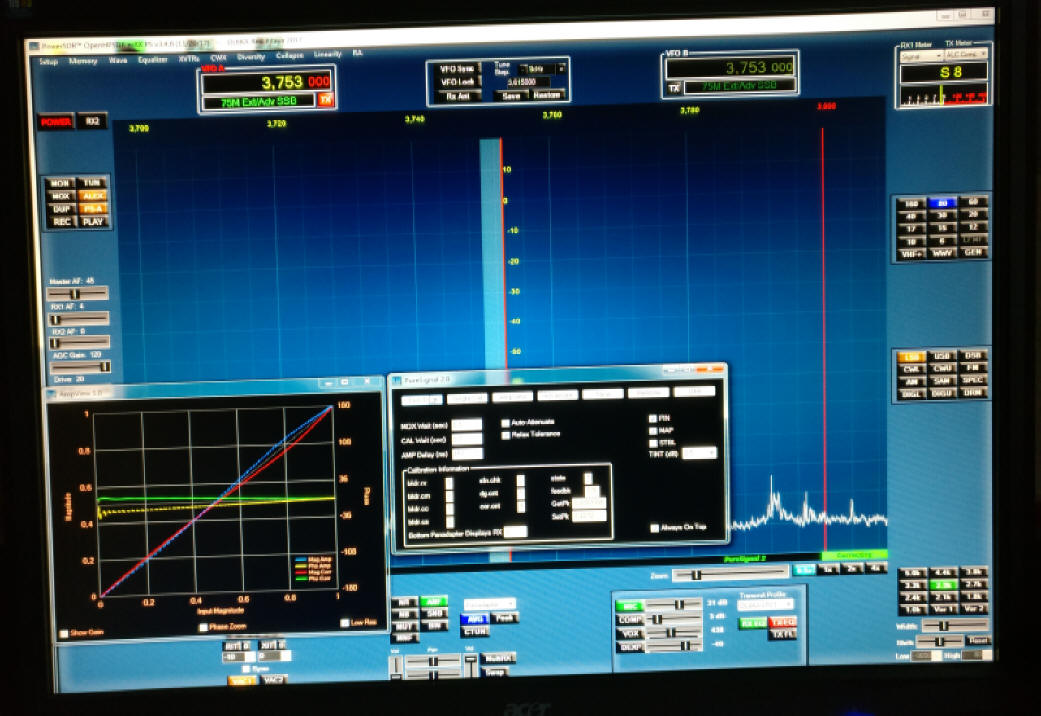Open the Linearity menu
1041x716 pixels.
[x=327, y=54]
